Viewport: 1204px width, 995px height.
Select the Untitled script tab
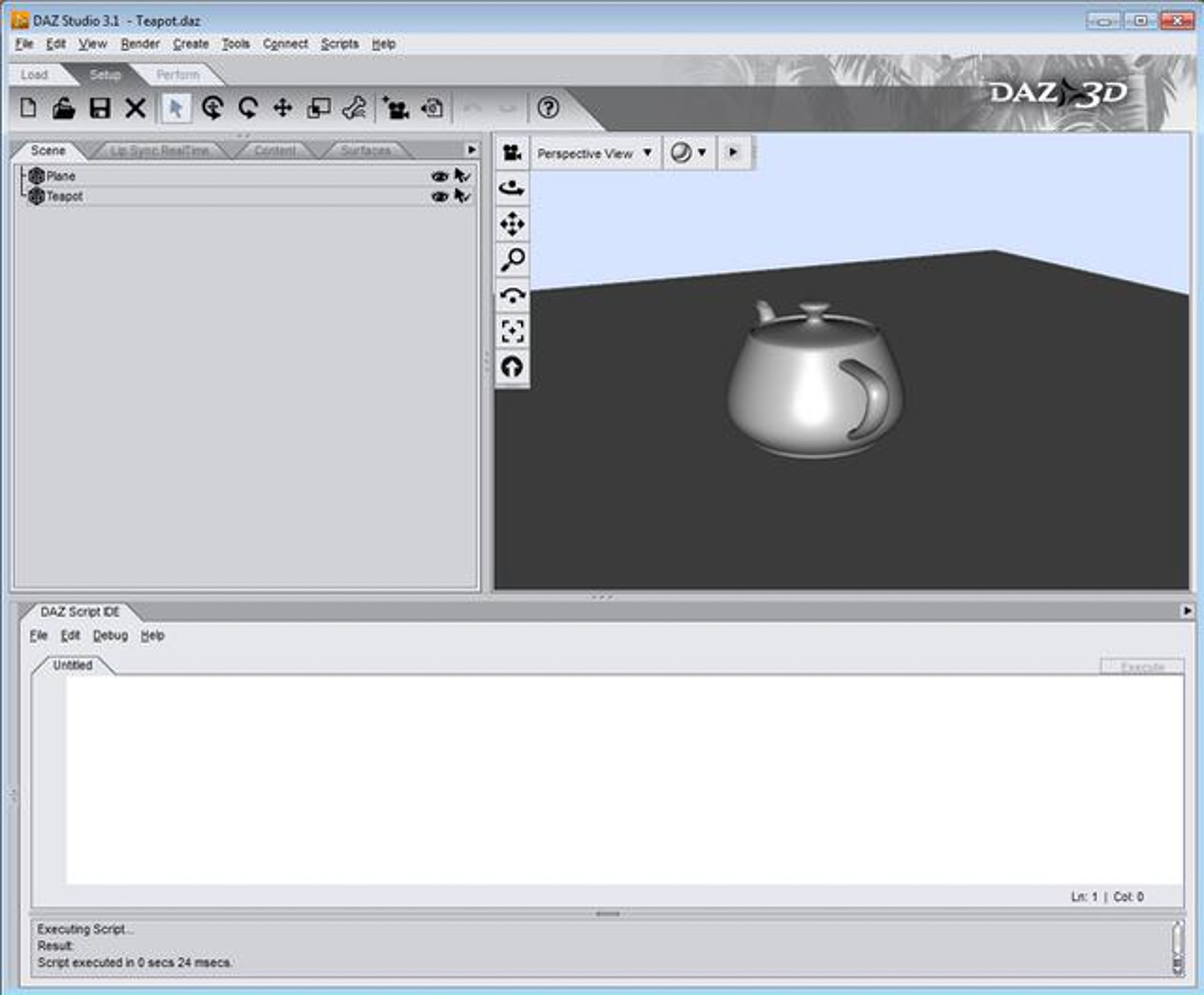pyautogui.click(x=73, y=665)
